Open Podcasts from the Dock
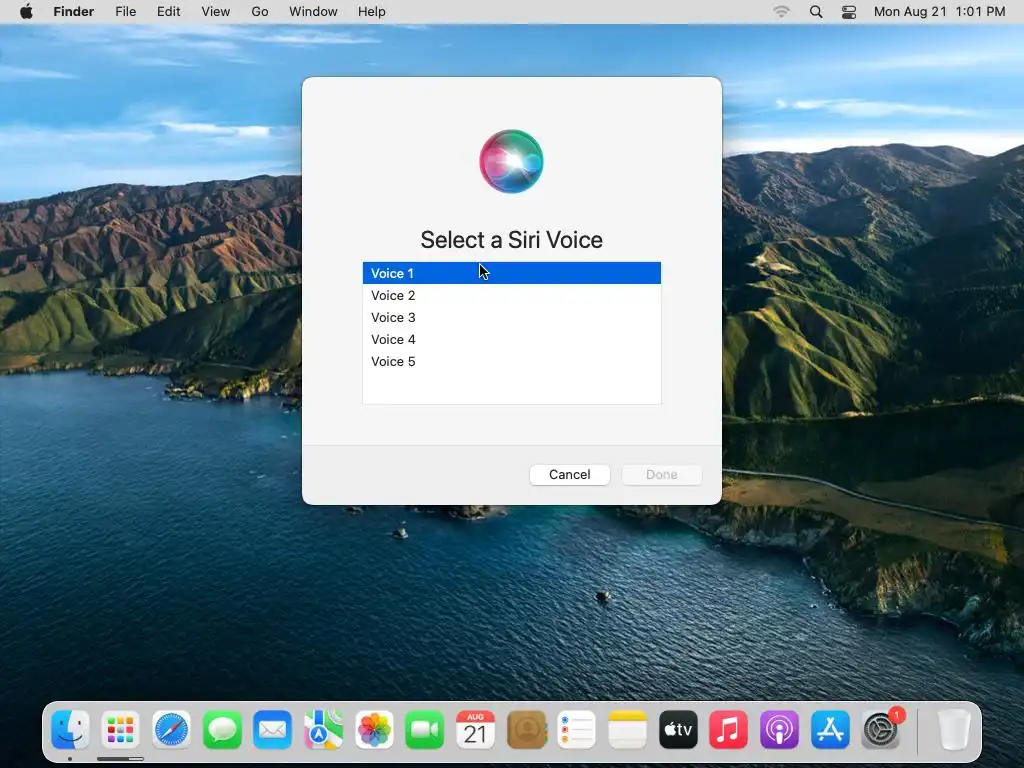Viewport: 1024px width, 768px height. [x=779, y=729]
